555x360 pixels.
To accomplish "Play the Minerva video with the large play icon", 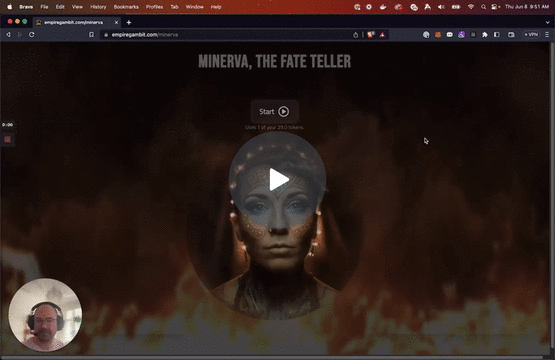I will (x=279, y=180).
